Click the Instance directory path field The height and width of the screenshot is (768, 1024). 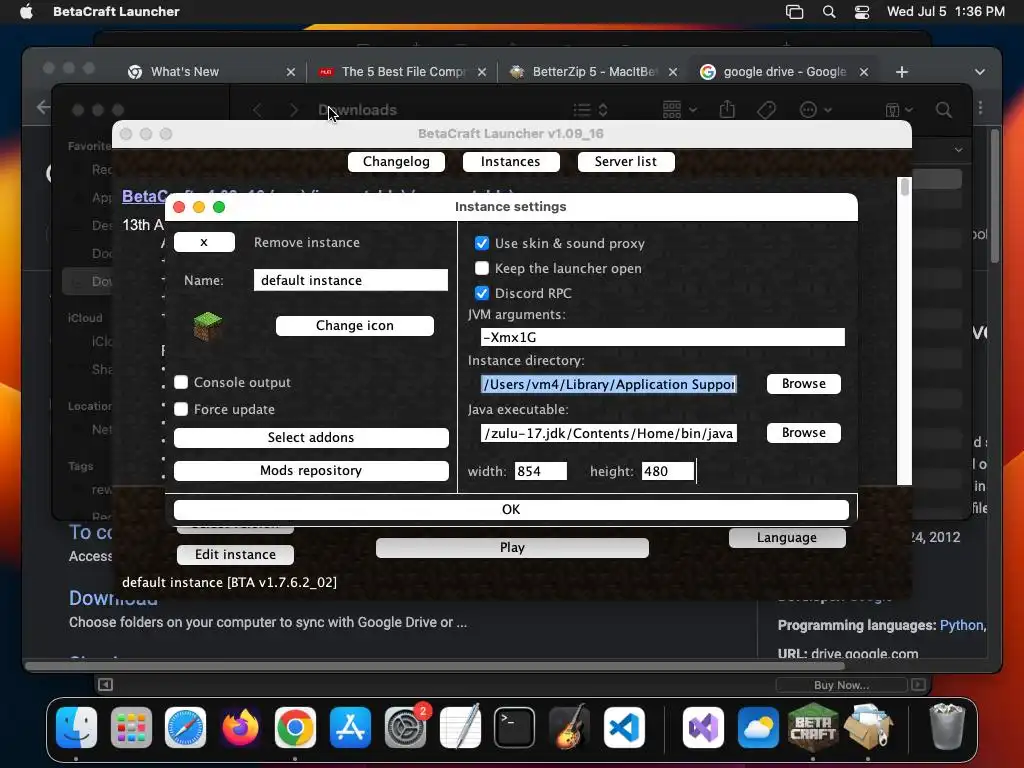tap(609, 384)
